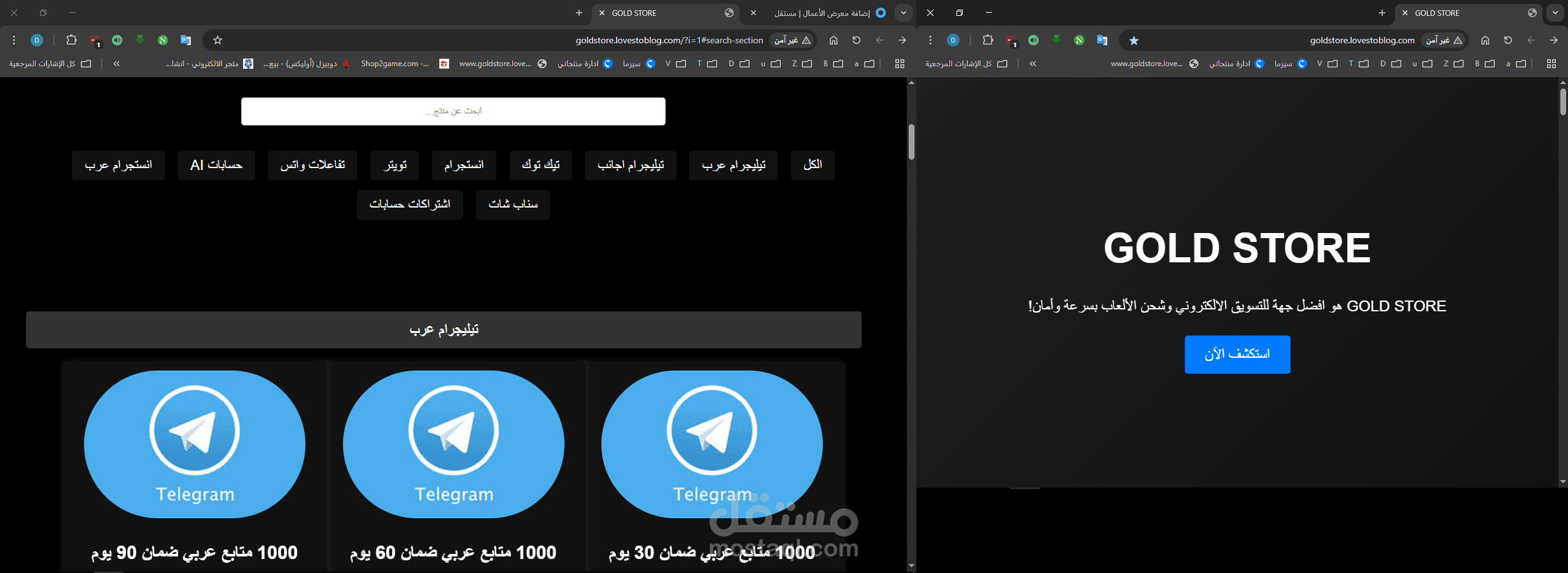Filter by سناب شات category
Screen dimensions: 1568x573
tap(513, 205)
